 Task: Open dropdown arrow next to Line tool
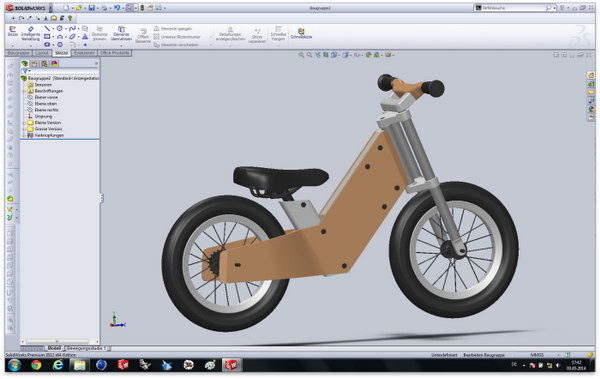tap(52, 29)
